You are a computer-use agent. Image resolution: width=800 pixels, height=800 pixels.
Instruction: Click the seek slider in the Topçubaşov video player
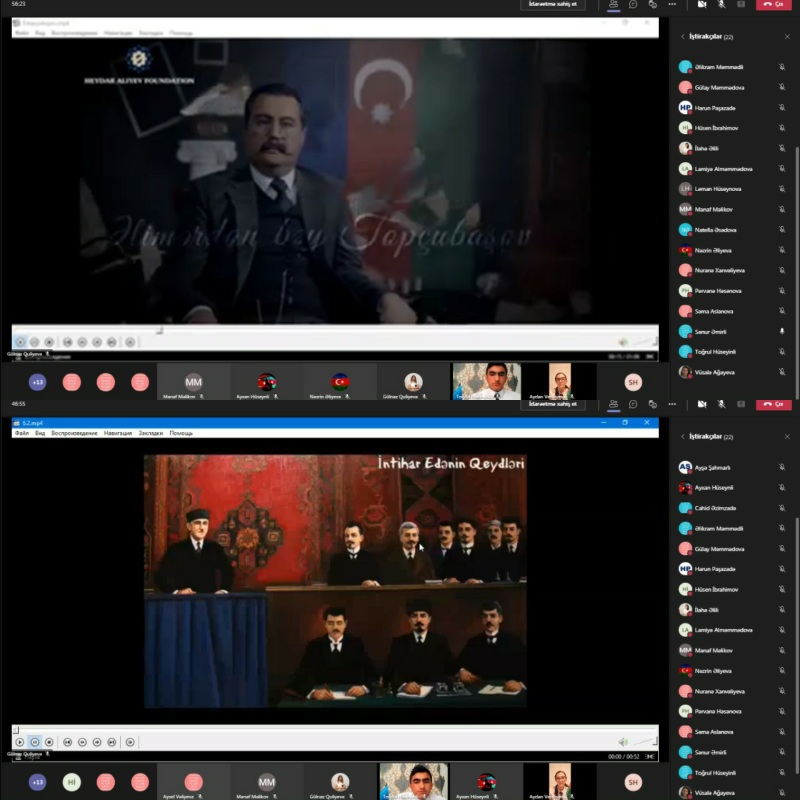click(x=335, y=331)
